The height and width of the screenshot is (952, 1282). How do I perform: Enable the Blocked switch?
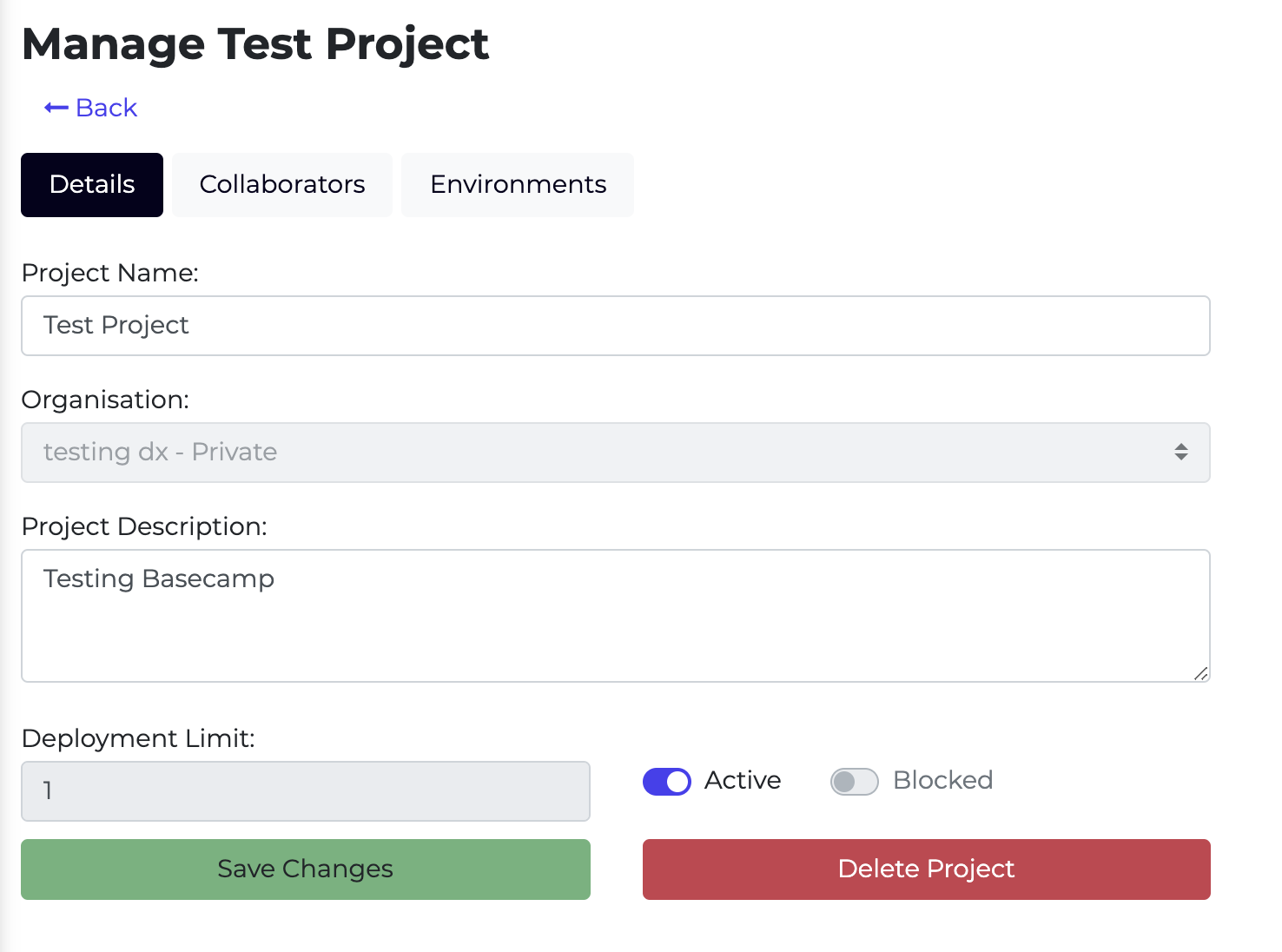click(855, 782)
